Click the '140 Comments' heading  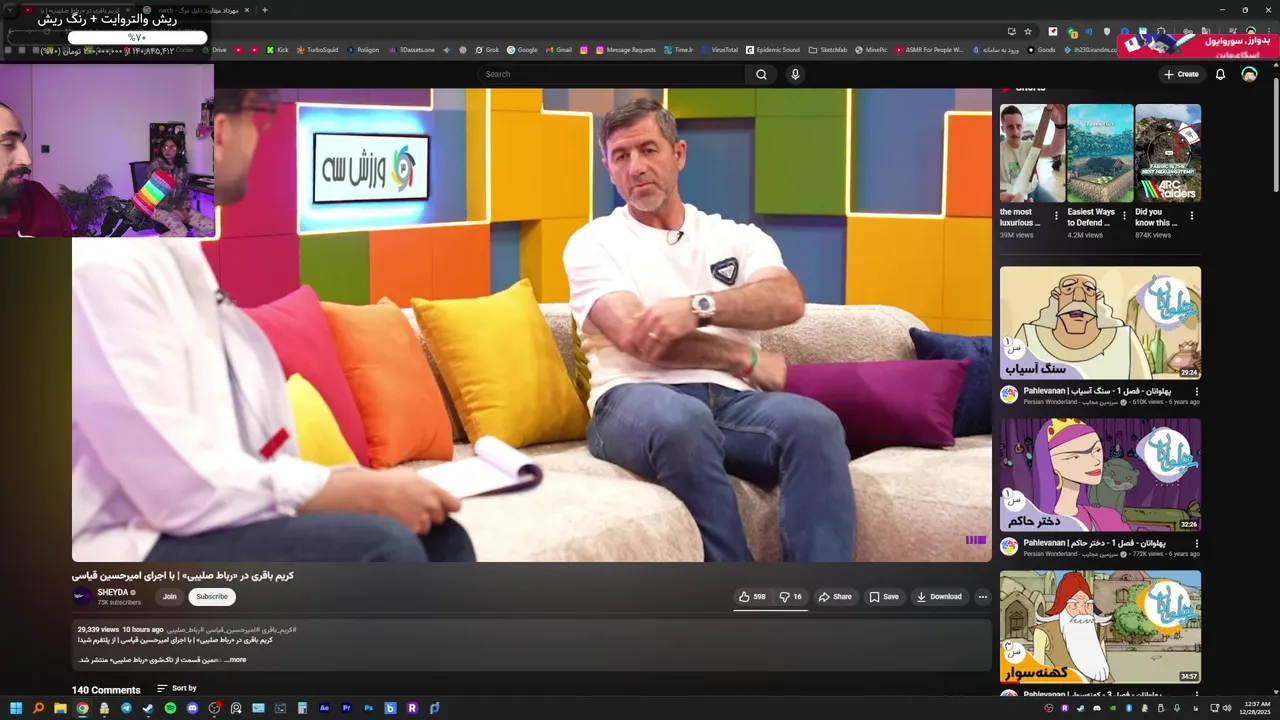coord(106,690)
